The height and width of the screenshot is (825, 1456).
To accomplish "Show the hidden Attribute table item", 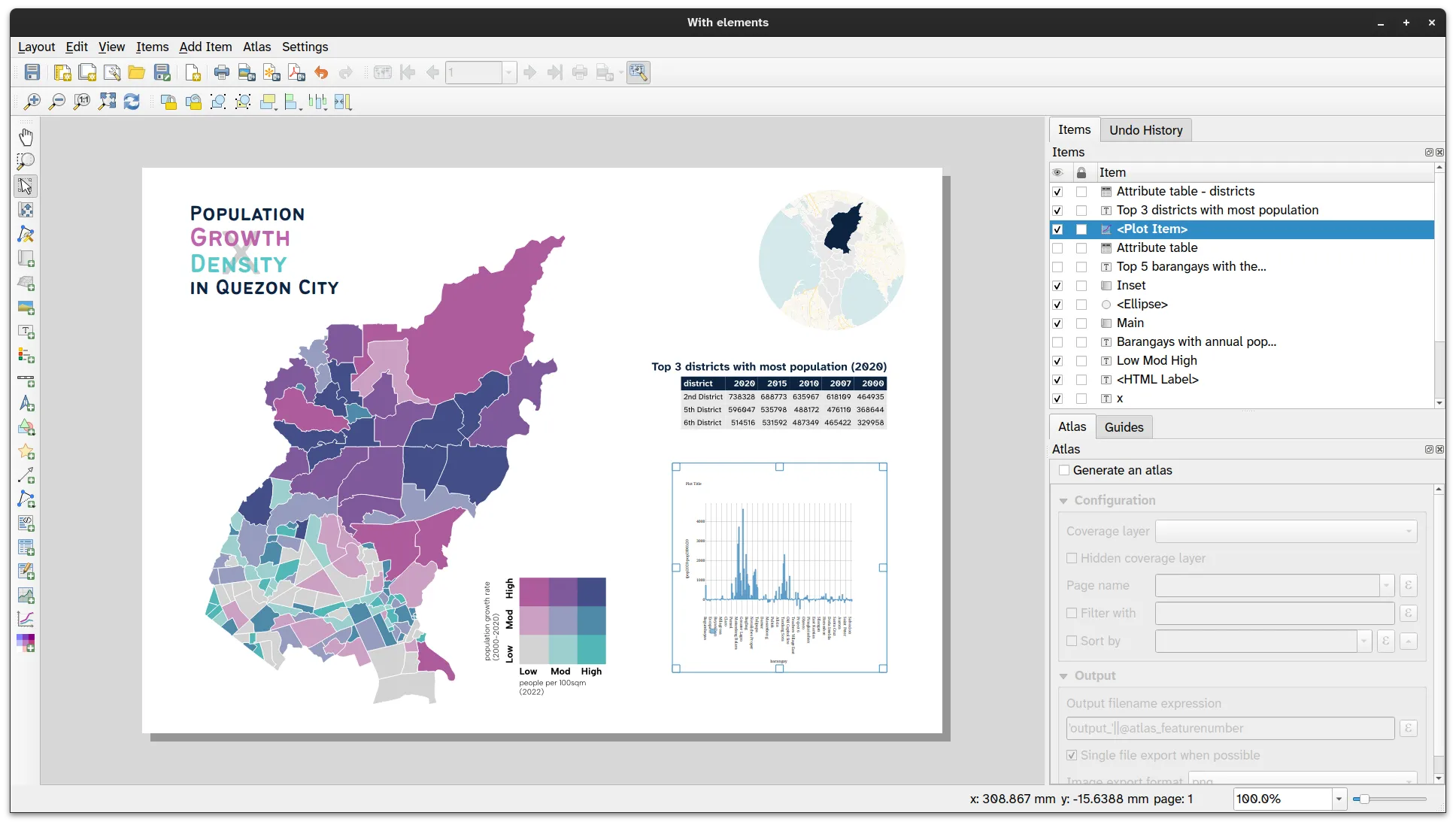I will pos(1057,248).
